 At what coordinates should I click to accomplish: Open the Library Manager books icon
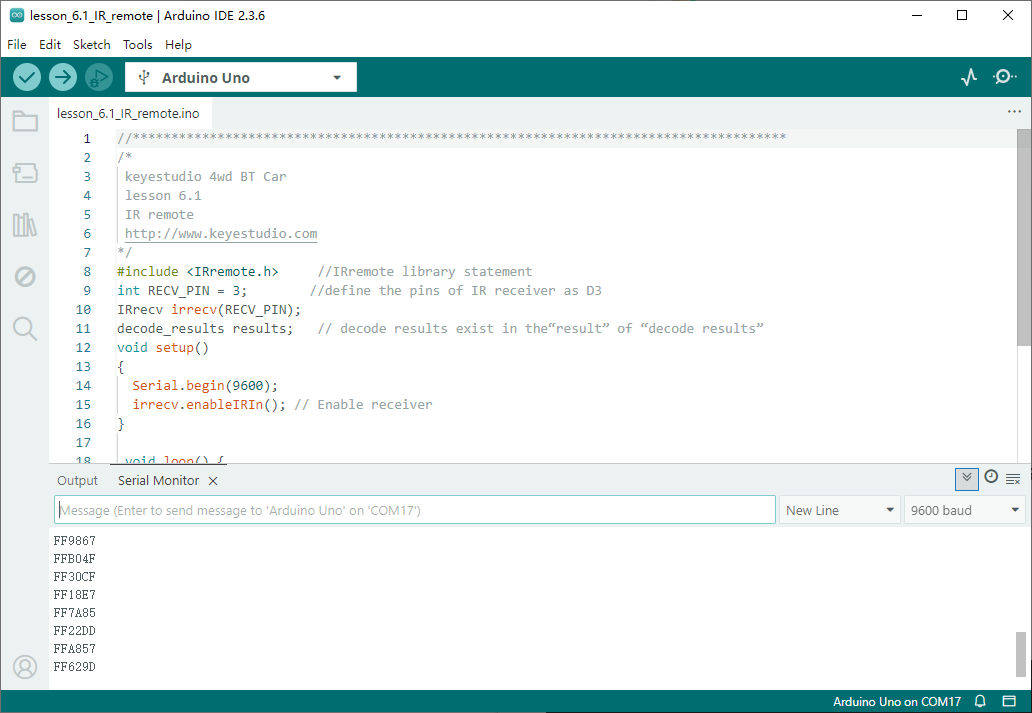point(25,225)
